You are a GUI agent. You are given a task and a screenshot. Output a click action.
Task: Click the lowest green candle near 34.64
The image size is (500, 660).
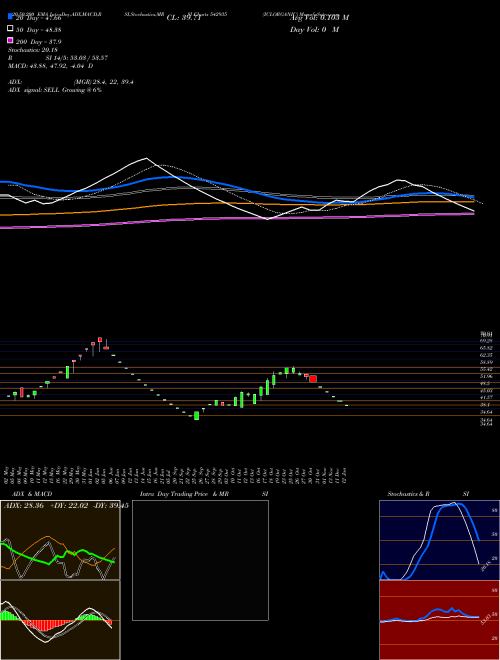point(196,415)
